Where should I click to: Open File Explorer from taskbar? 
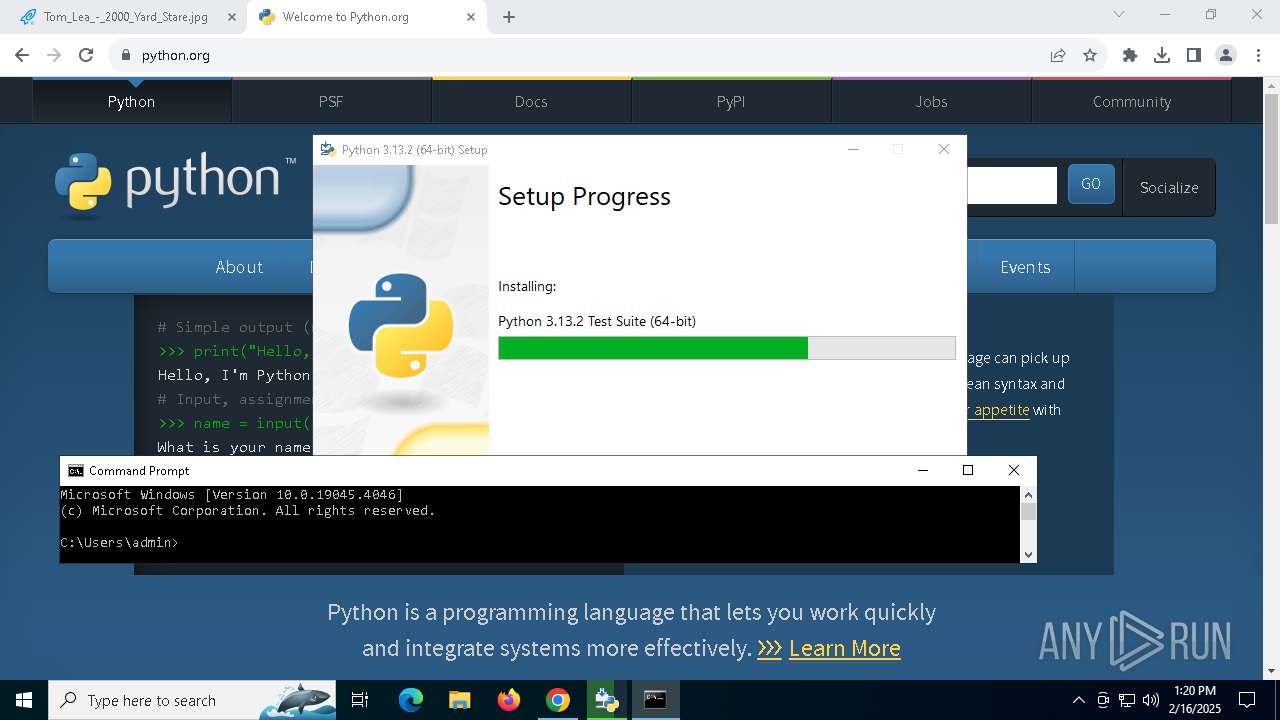pos(459,700)
